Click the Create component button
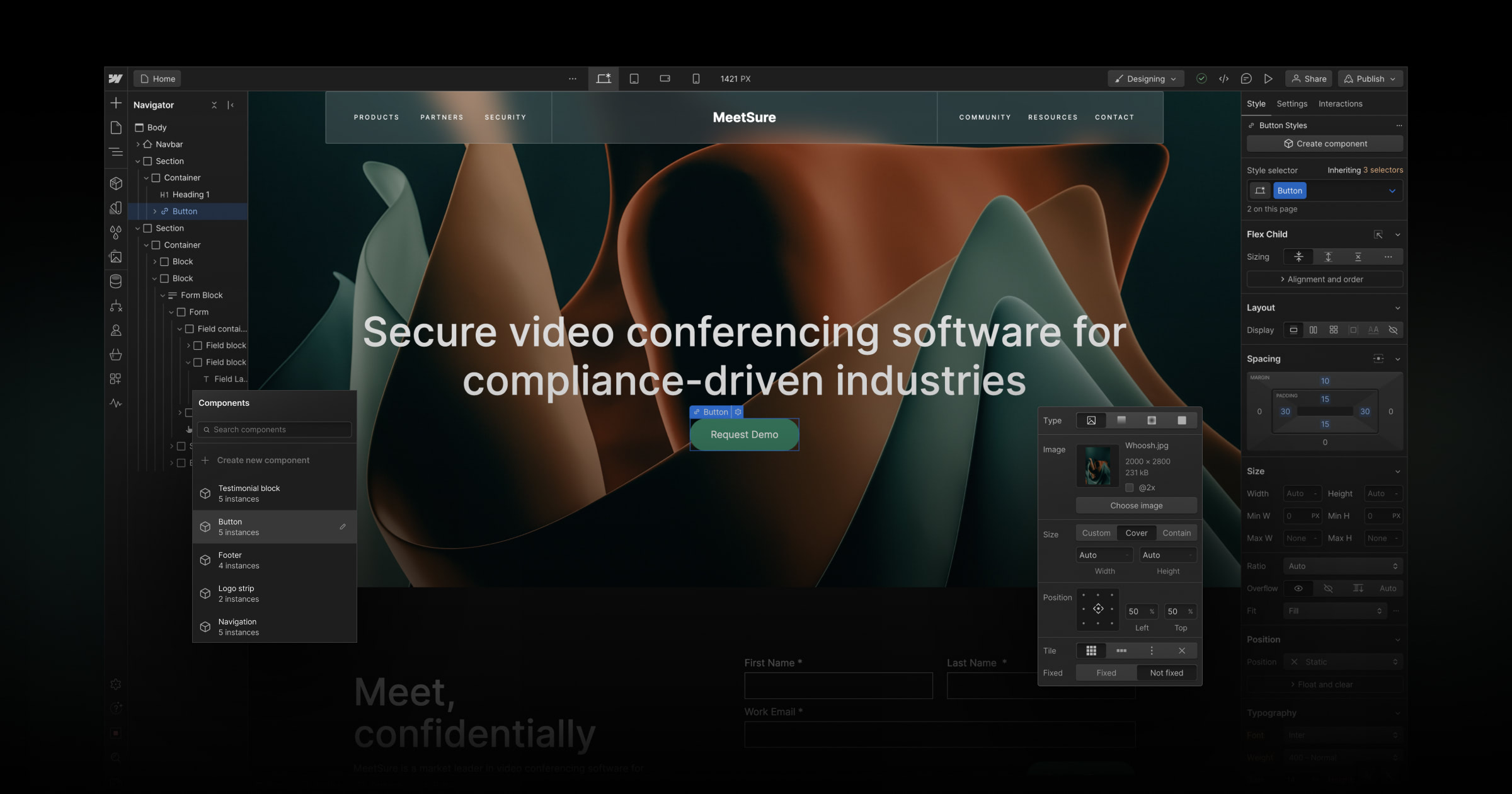 click(1324, 144)
